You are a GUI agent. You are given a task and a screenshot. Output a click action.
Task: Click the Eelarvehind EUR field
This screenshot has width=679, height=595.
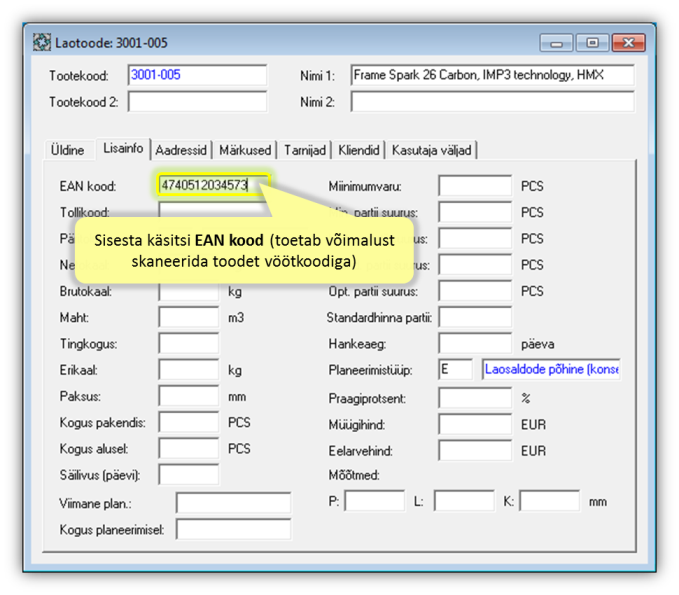pos(475,451)
